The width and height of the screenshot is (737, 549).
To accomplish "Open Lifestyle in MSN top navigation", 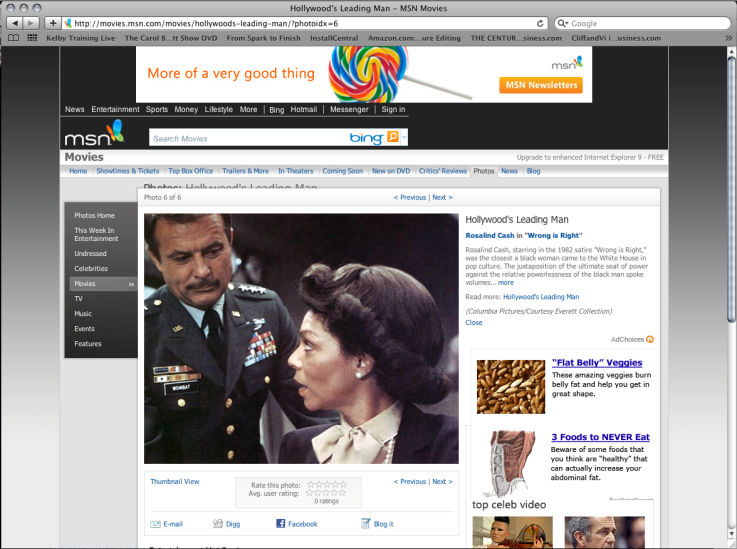I will (219, 109).
